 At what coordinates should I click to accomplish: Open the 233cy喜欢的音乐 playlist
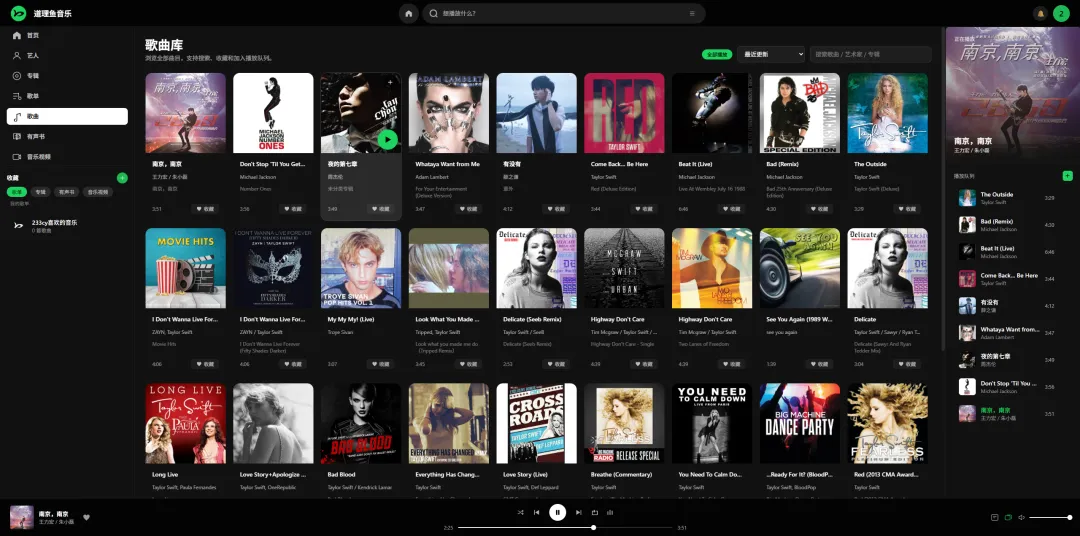point(67,226)
